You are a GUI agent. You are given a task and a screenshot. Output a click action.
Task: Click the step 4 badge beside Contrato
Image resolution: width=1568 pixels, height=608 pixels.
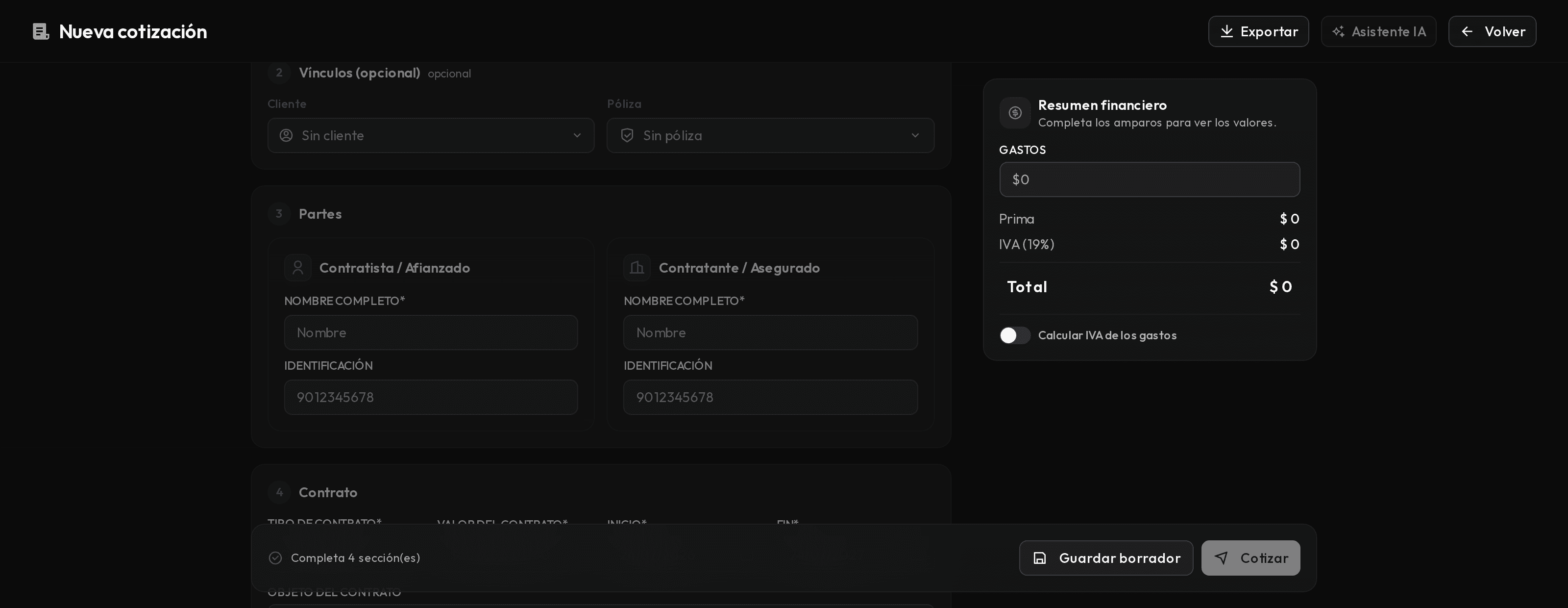(x=279, y=492)
